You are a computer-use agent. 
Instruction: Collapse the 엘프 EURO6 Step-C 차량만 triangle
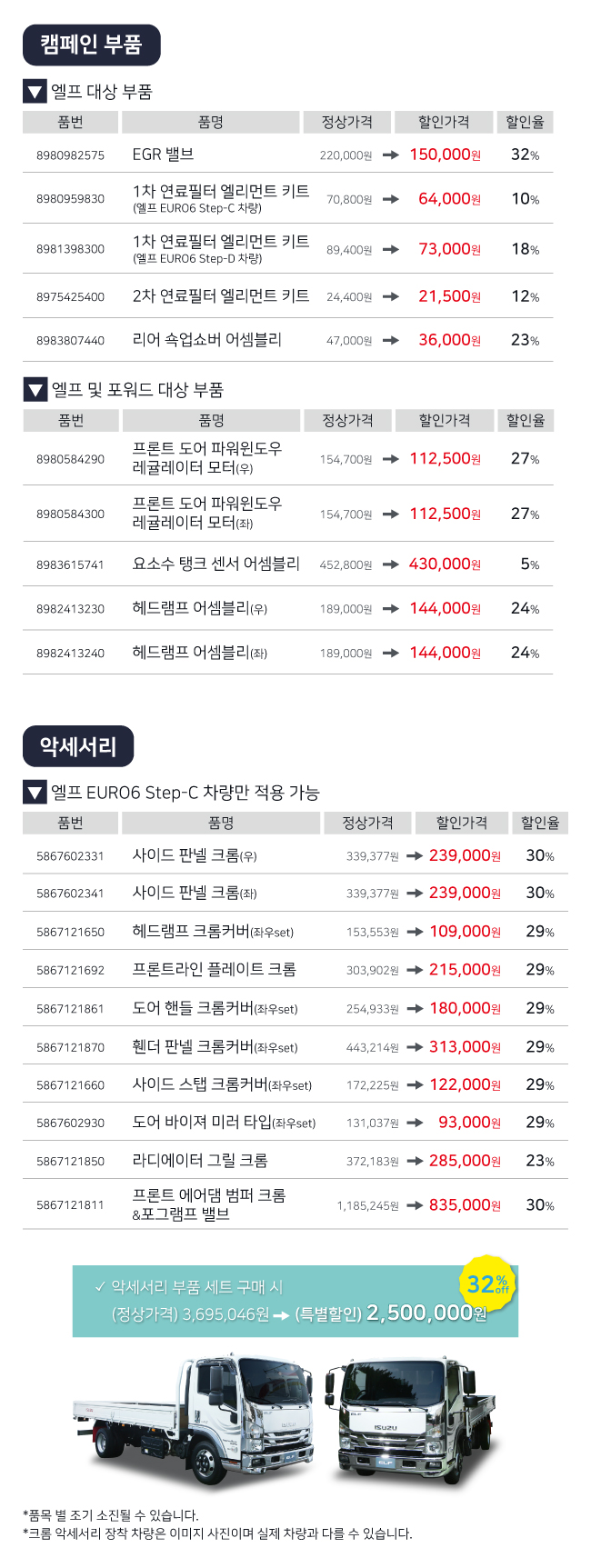click(35, 793)
